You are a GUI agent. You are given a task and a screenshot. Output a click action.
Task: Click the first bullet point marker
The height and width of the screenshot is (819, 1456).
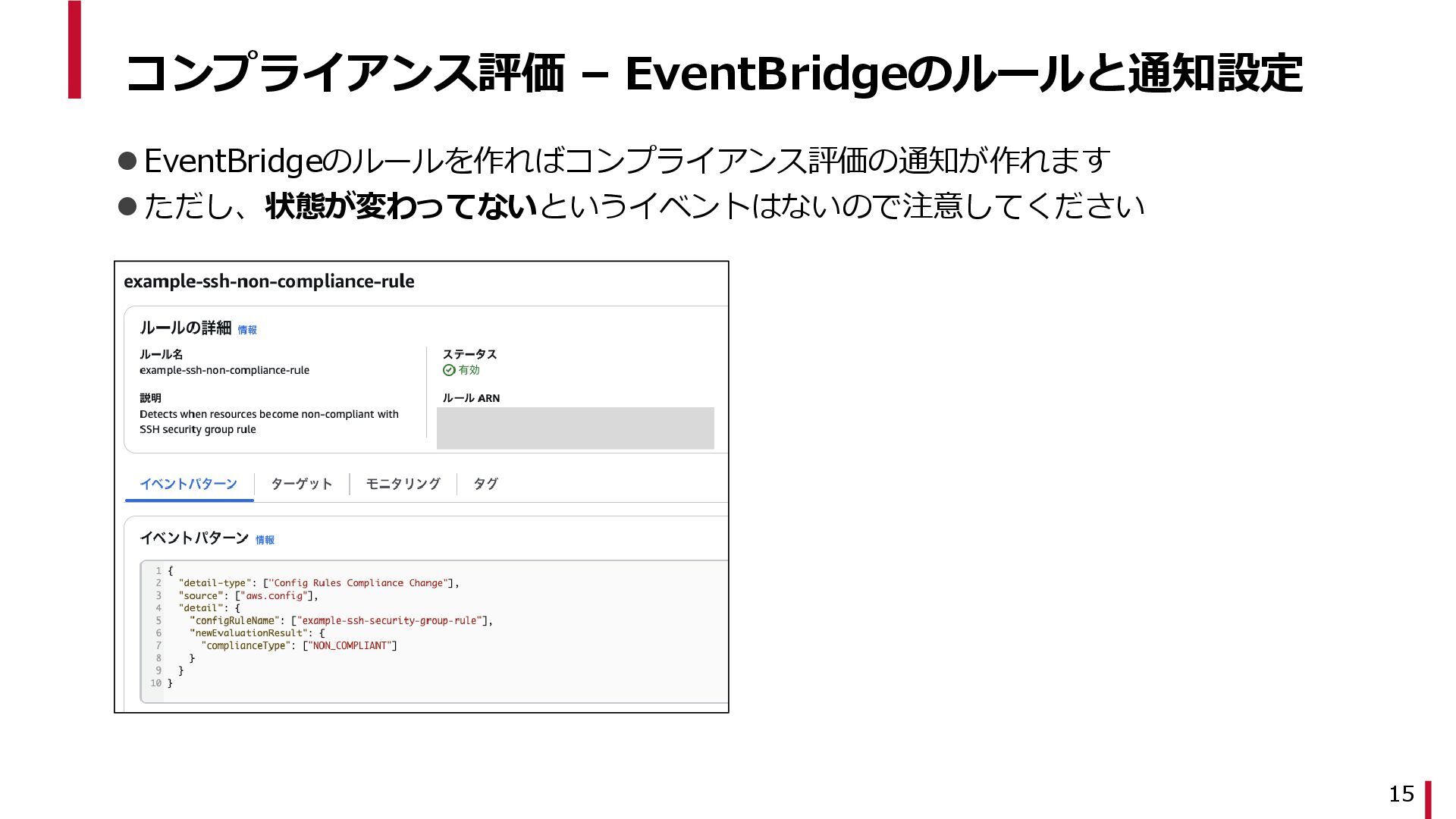tap(127, 161)
